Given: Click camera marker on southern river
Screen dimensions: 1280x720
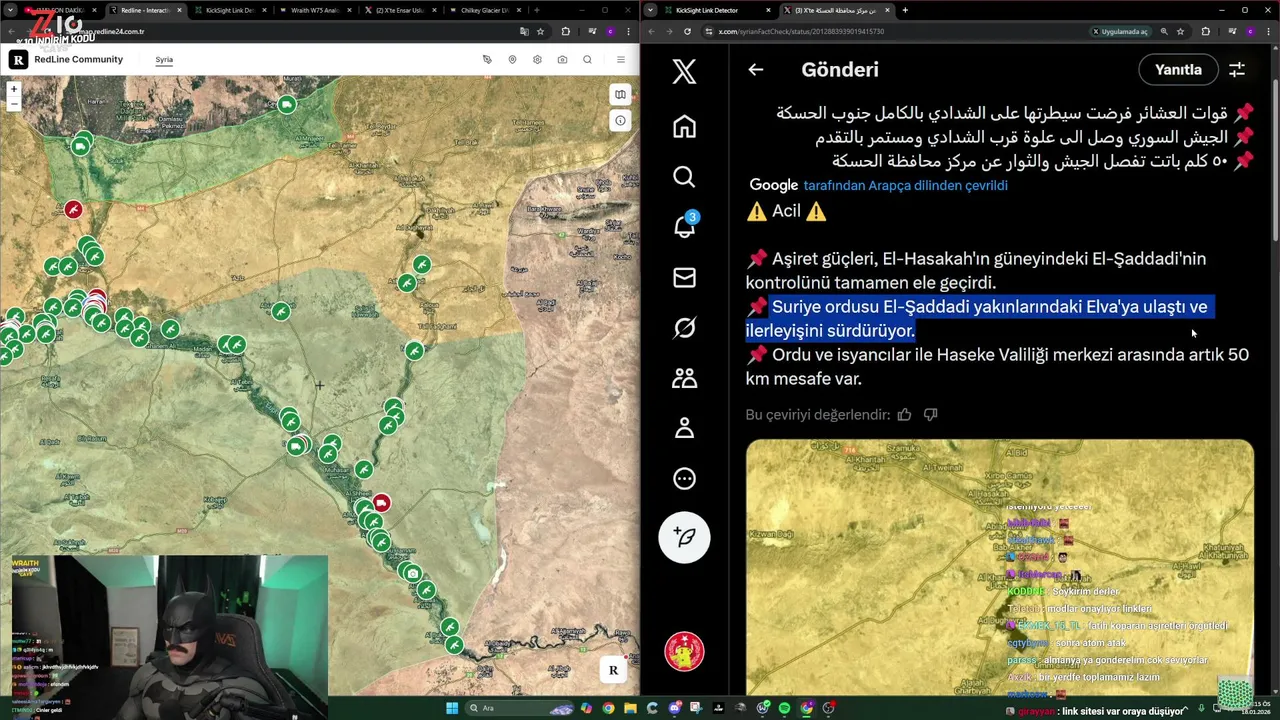Looking at the screenshot, I should (x=412, y=573).
